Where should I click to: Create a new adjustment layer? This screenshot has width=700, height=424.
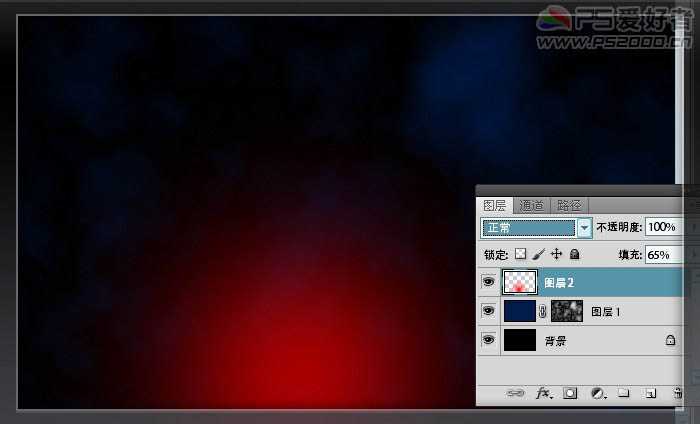pyautogui.click(x=597, y=394)
